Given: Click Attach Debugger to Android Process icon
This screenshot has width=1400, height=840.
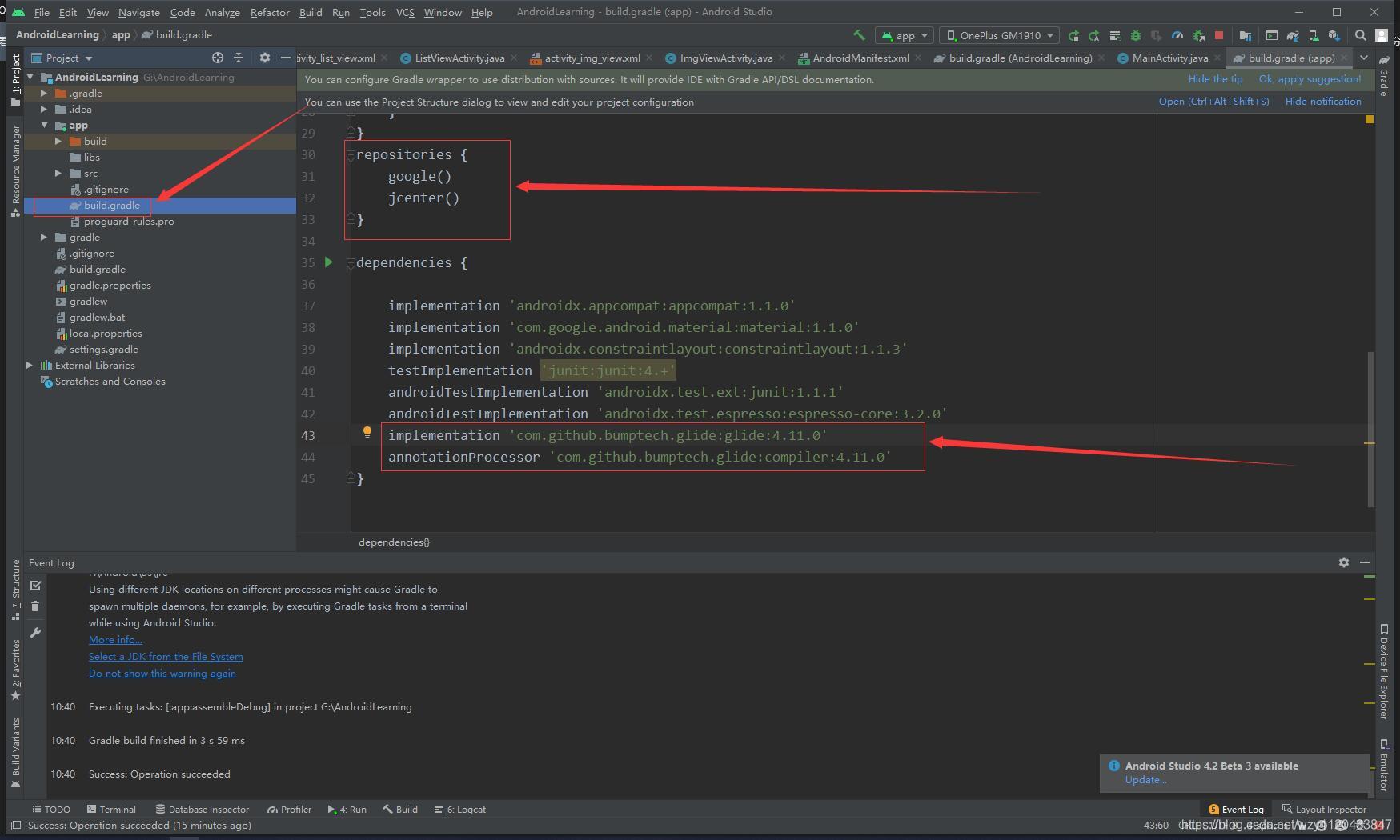Looking at the screenshot, I should pos(1198,35).
